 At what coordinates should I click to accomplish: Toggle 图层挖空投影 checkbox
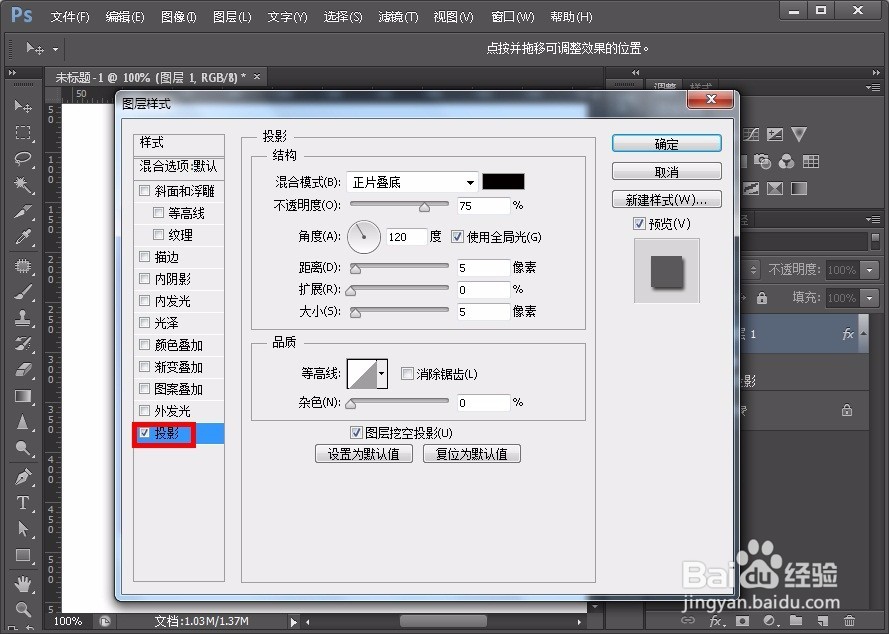click(356, 433)
